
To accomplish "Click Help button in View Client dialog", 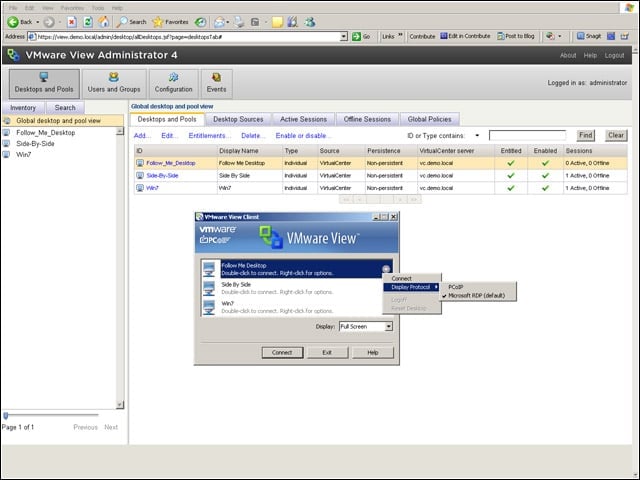I will point(373,353).
